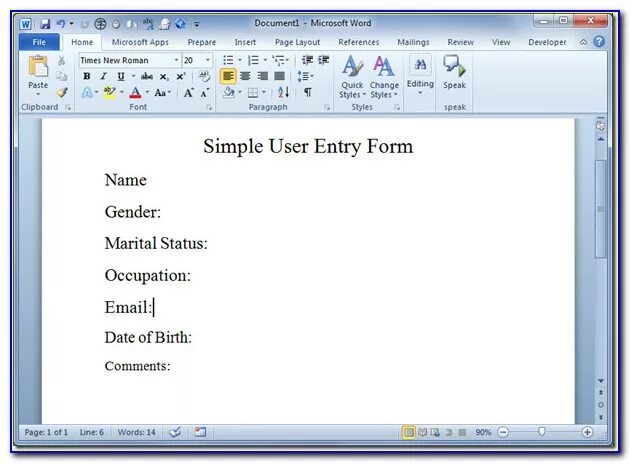Open Font dialog launcher

pyautogui.click(x=209, y=107)
